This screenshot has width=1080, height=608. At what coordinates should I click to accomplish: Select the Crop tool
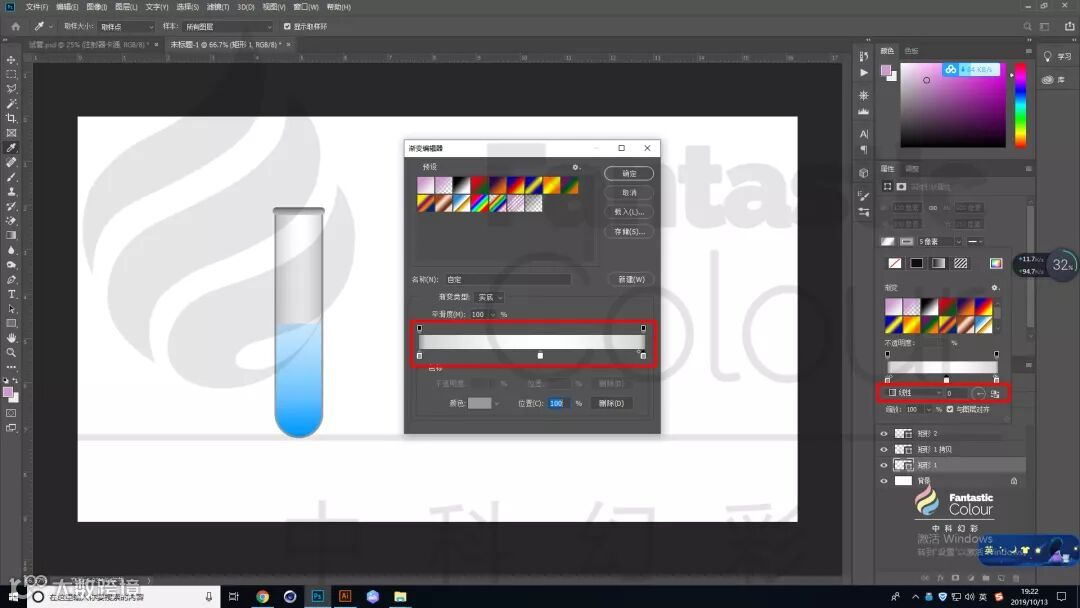point(11,118)
